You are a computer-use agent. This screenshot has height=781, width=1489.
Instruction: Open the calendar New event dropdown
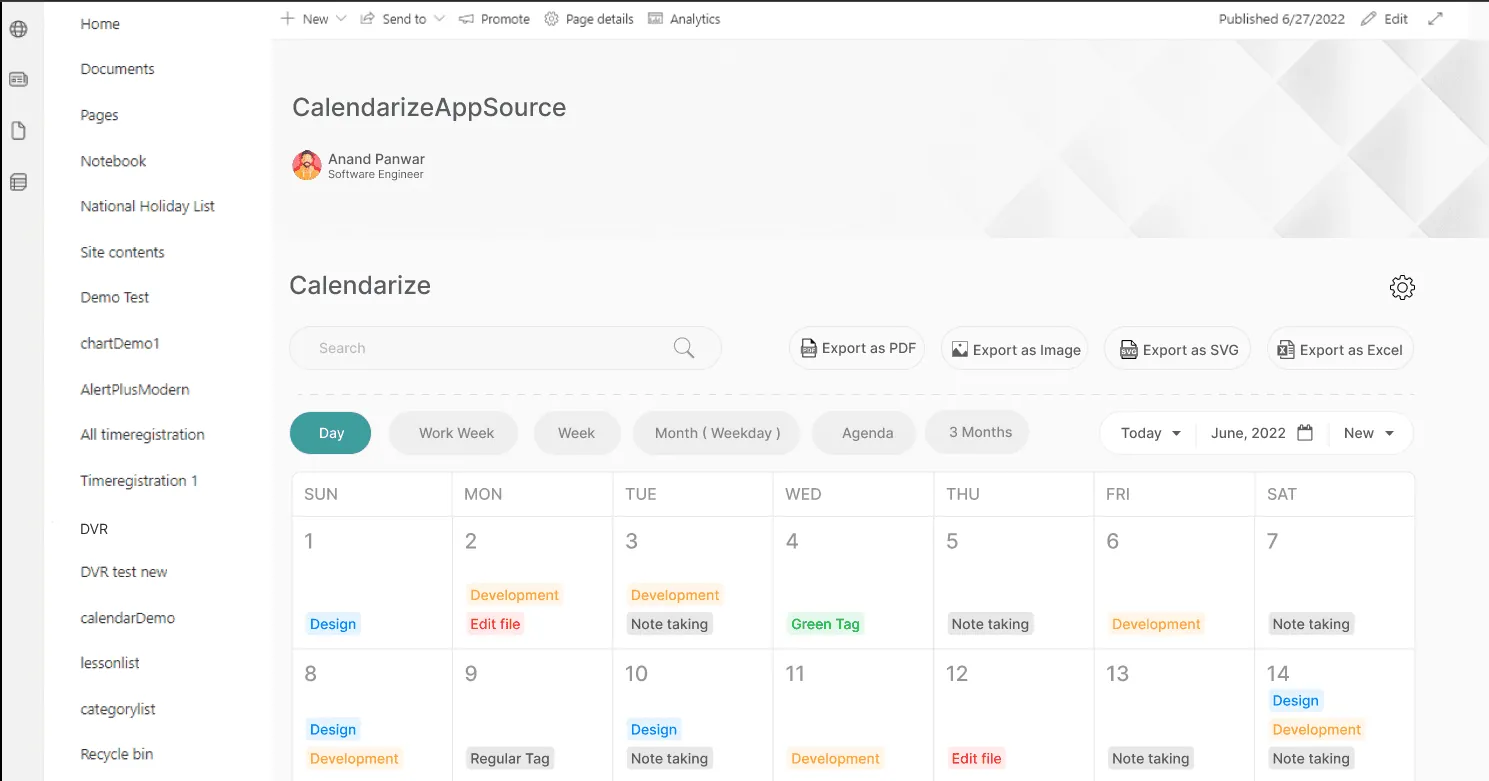click(x=1369, y=433)
